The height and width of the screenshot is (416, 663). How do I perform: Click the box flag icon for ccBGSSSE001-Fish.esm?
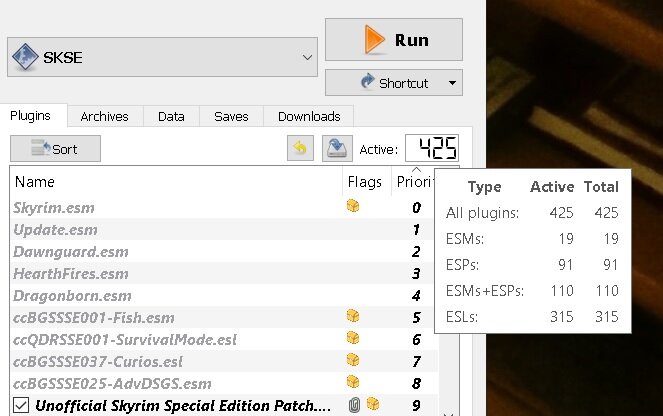point(353,315)
